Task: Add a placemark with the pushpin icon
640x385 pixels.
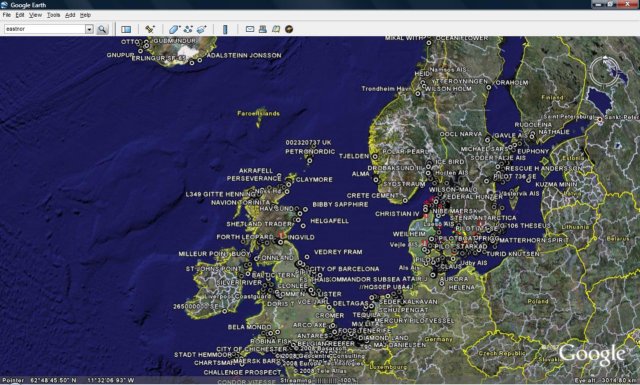Action: point(150,29)
